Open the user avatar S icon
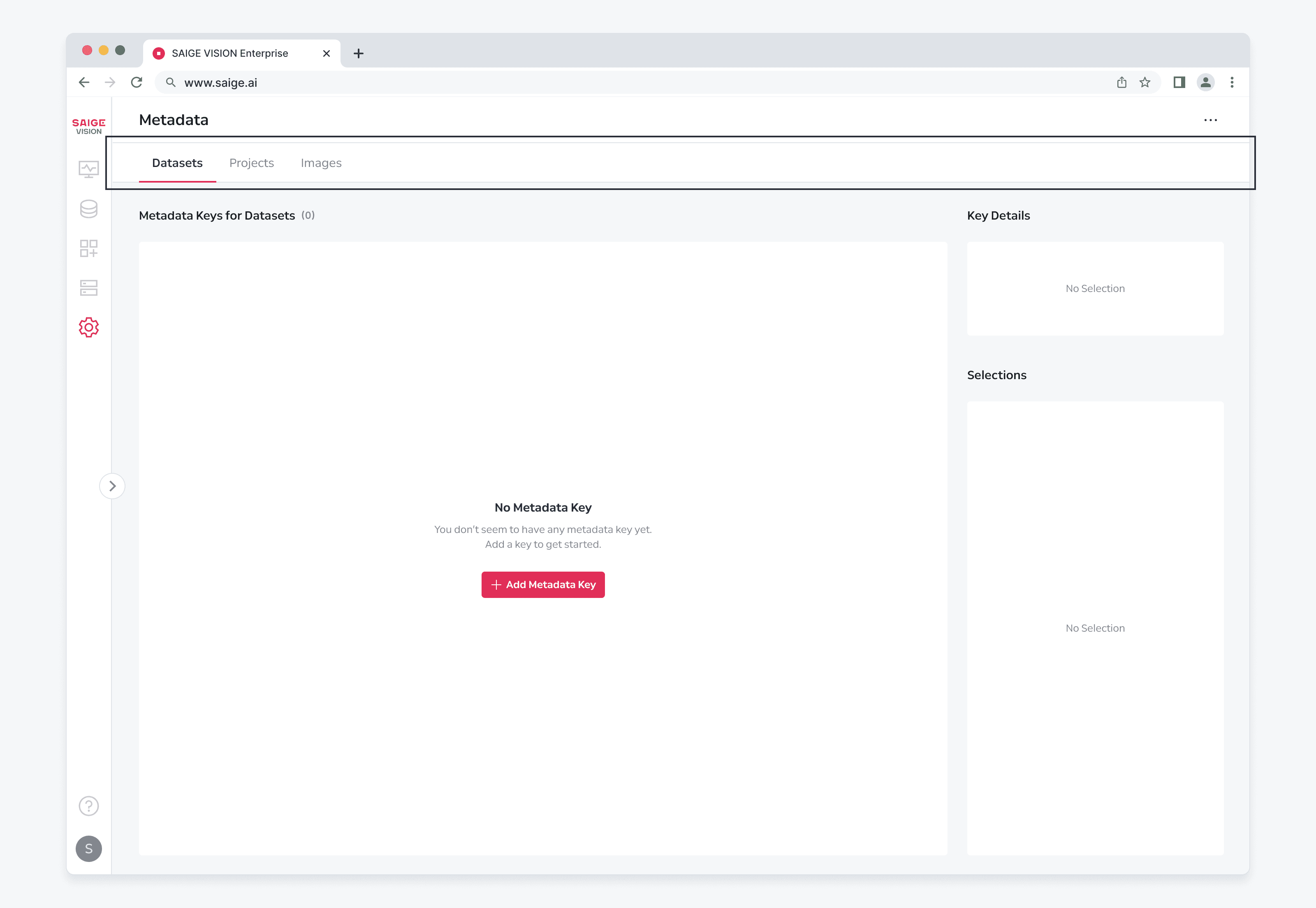The width and height of the screenshot is (1316, 908). (x=89, y=849)
